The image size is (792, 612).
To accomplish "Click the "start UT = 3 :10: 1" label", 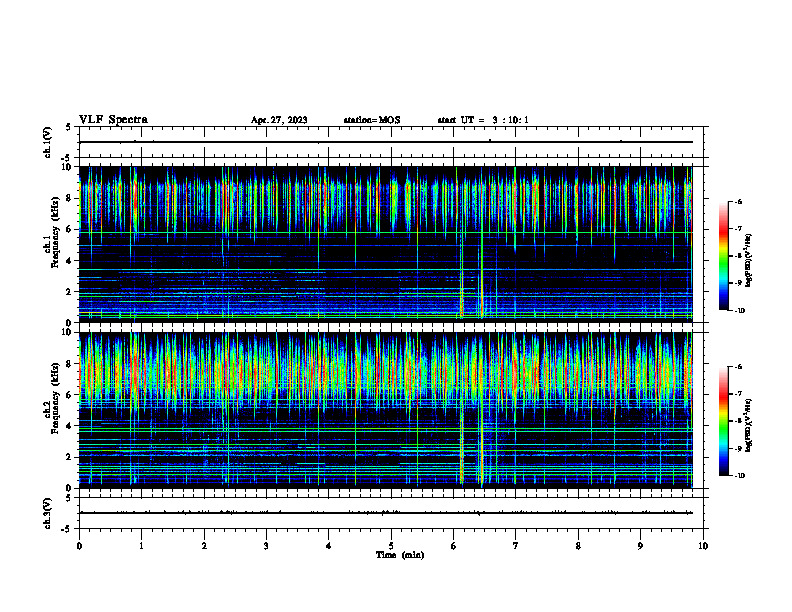I will (x=483, y=120).
